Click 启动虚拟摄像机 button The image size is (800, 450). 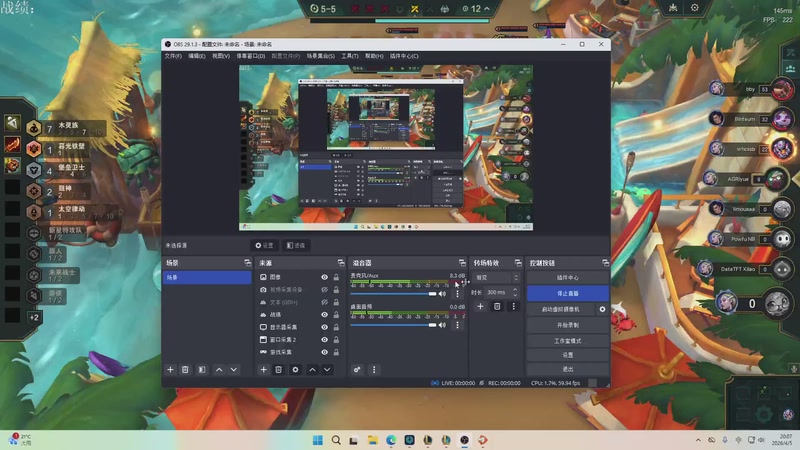pyautogui.click(x=561, y=309)
